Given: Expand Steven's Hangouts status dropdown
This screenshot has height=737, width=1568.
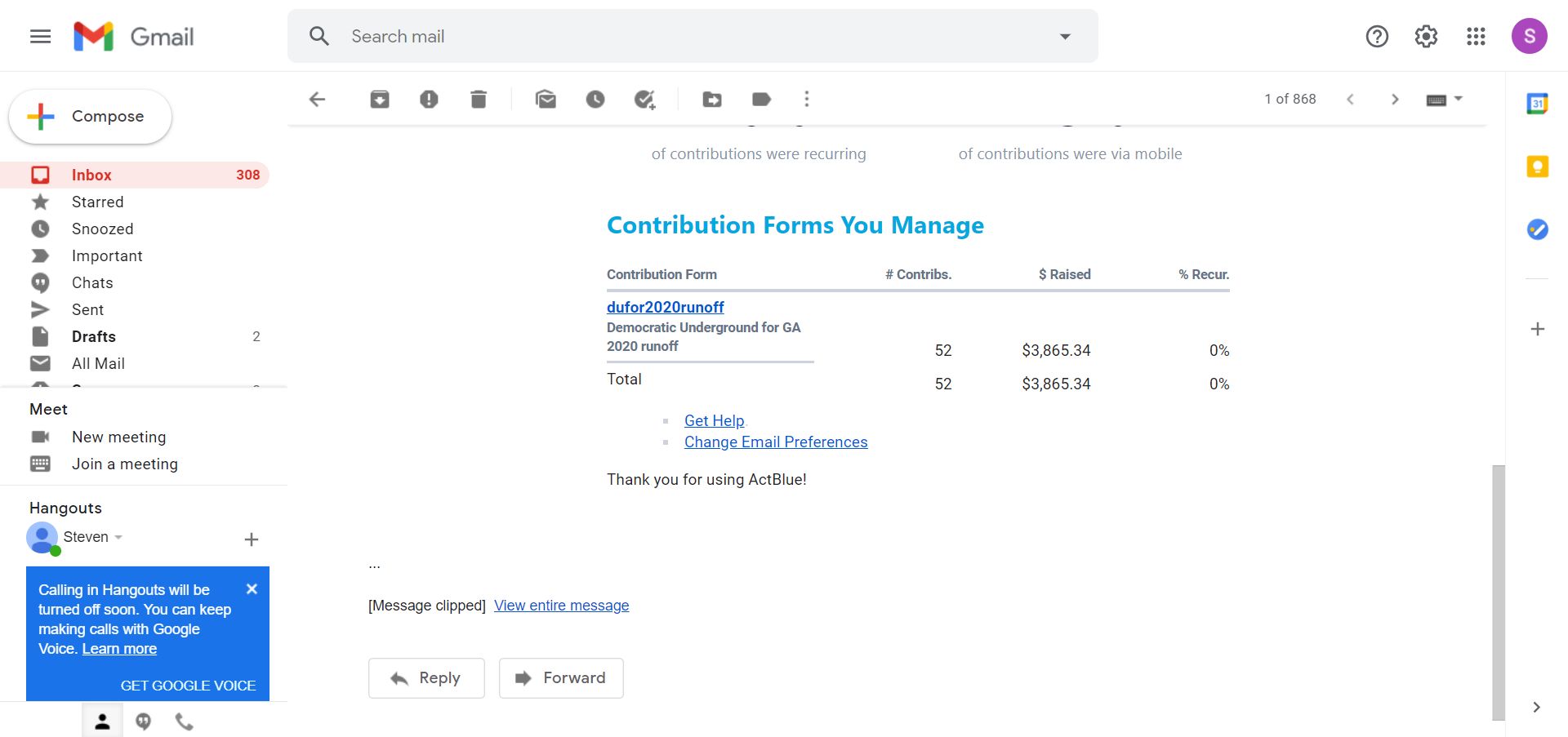Looking at the screenshot, I should [x=118, y=537].
